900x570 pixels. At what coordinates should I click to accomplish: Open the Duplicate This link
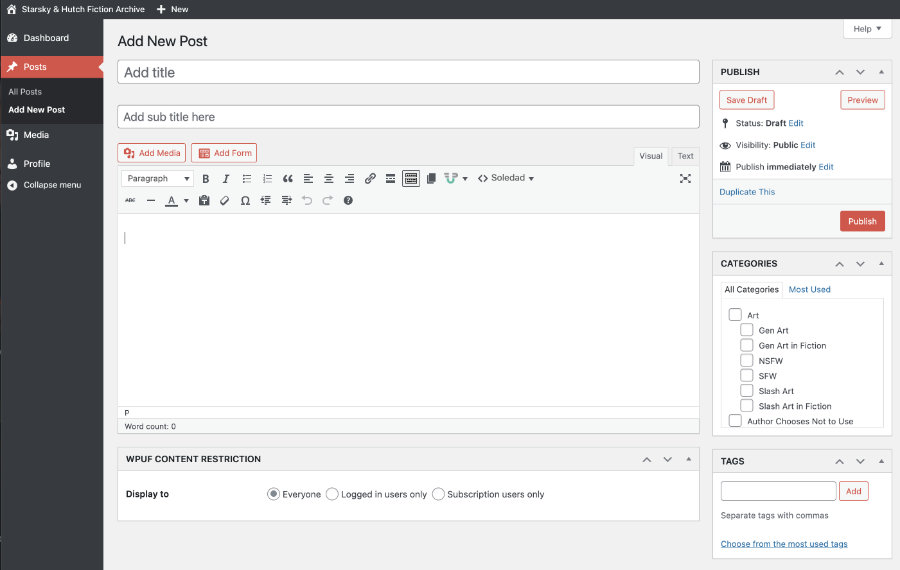[x=747, y=192]
